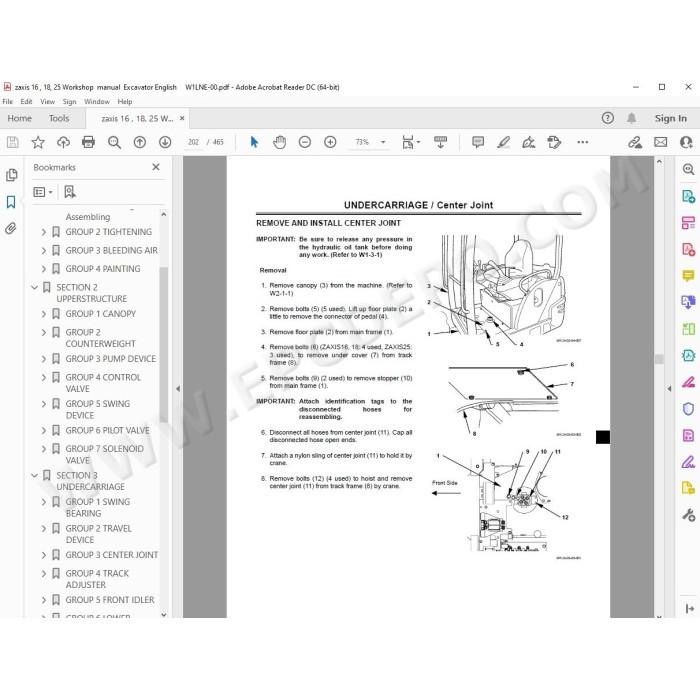Screen dimensions: 700x700
Task: Collapse SECTION 2 UPPERSTRUCTURE bookmark
Action: (x=34, y=288)
